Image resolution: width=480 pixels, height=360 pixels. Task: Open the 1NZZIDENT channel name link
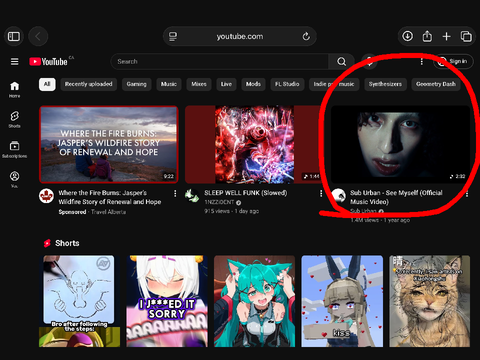pos(219,202)
